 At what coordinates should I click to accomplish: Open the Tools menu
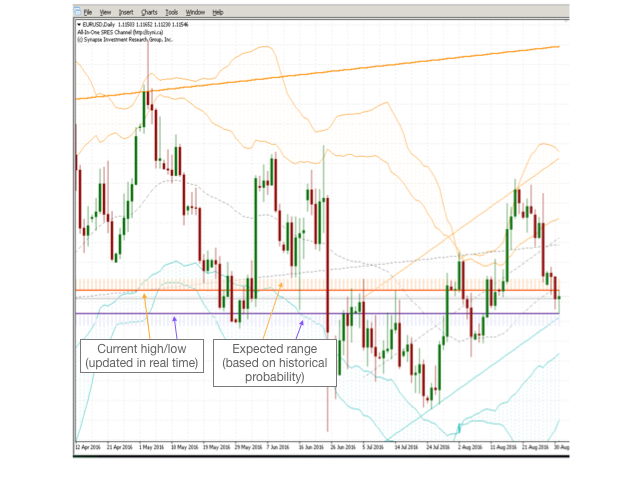pyautogui.click(x=172, y=12)
